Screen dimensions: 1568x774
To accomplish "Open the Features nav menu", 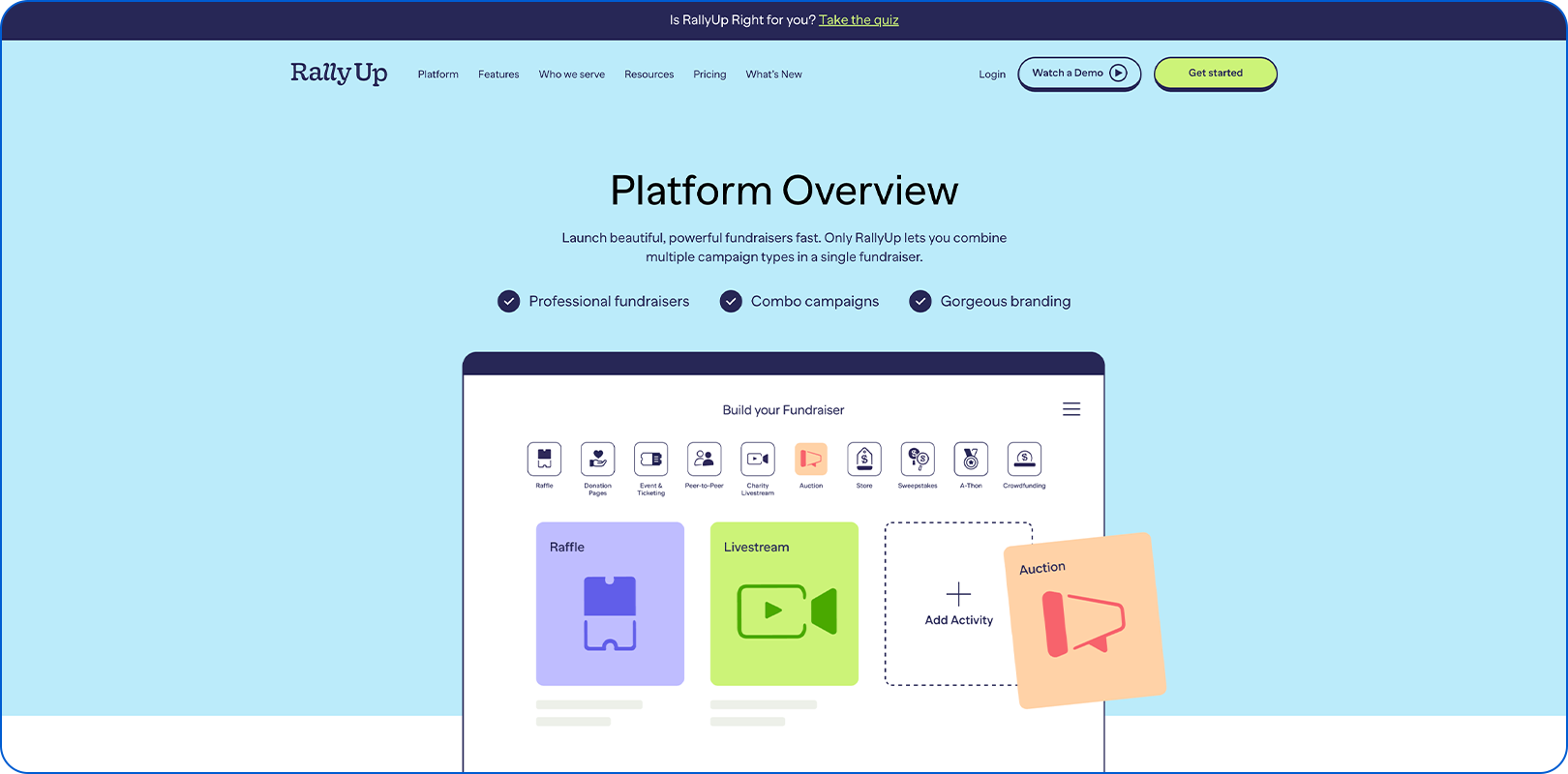I will point(498,74).
